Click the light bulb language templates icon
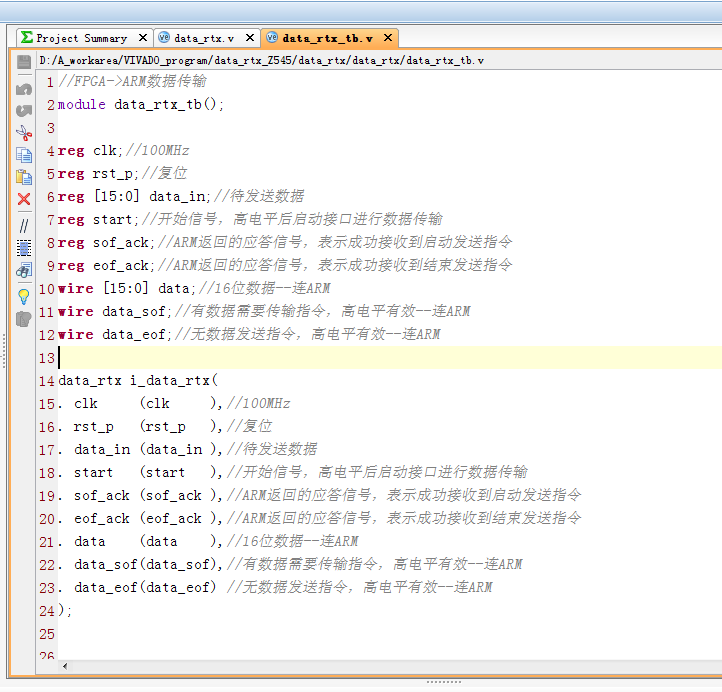The image size is (722, 692). 24,295
